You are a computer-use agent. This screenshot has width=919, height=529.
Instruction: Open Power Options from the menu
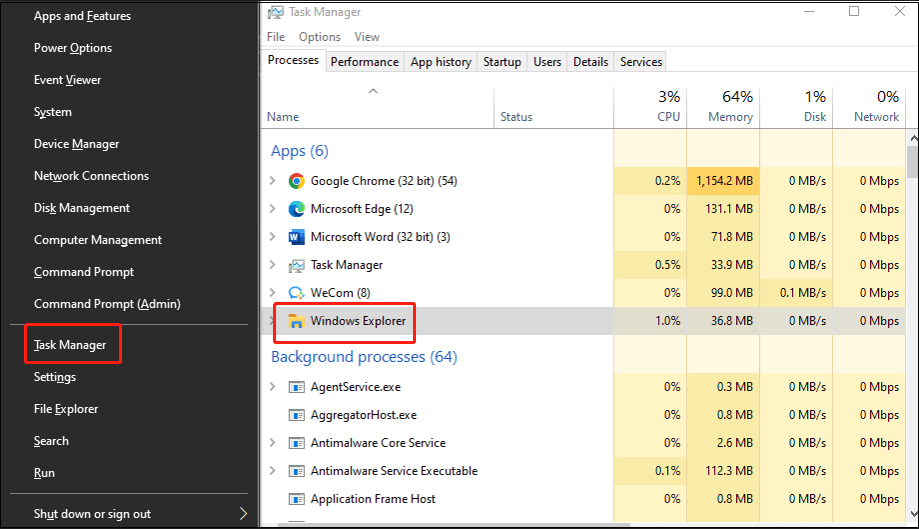point(73,48)
